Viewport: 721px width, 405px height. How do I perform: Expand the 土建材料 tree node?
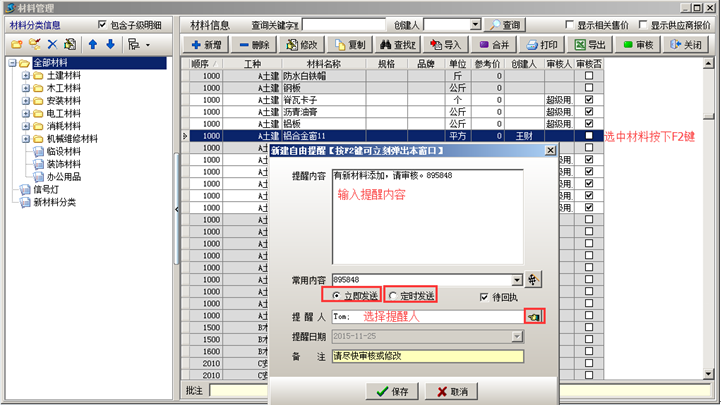pos(25,75)
